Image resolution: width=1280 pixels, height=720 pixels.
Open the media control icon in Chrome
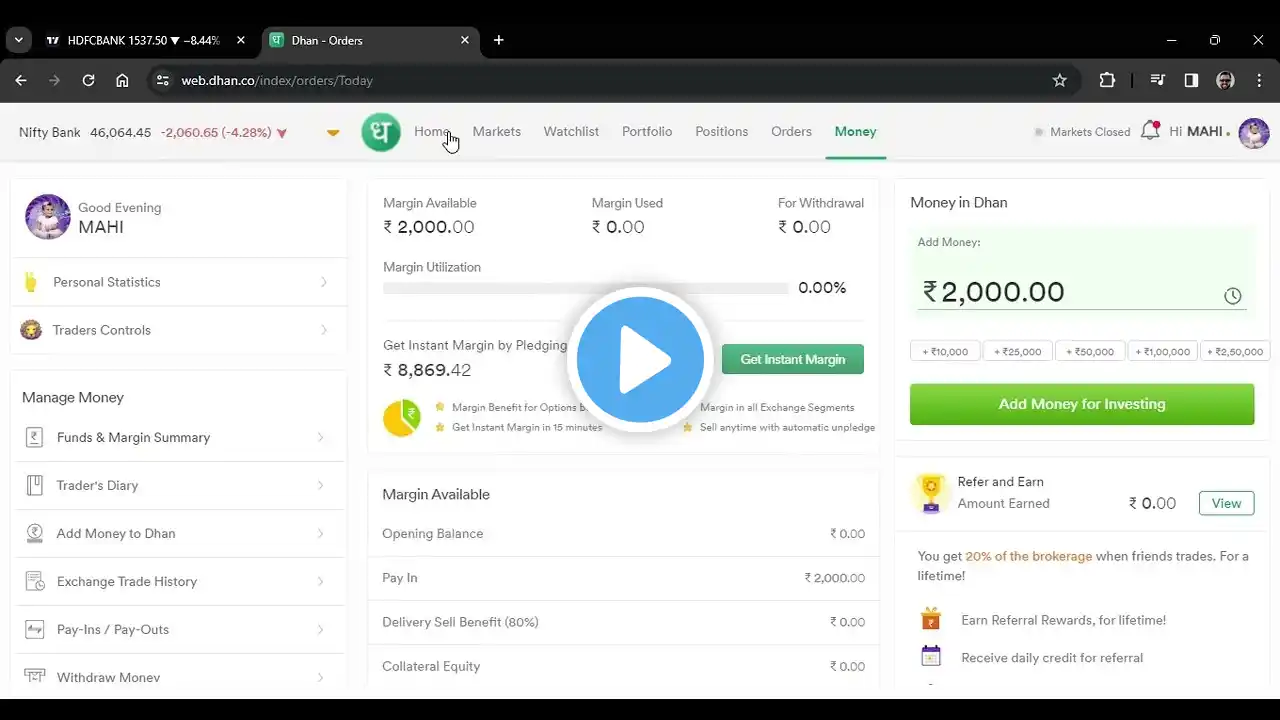(1157, 80)
